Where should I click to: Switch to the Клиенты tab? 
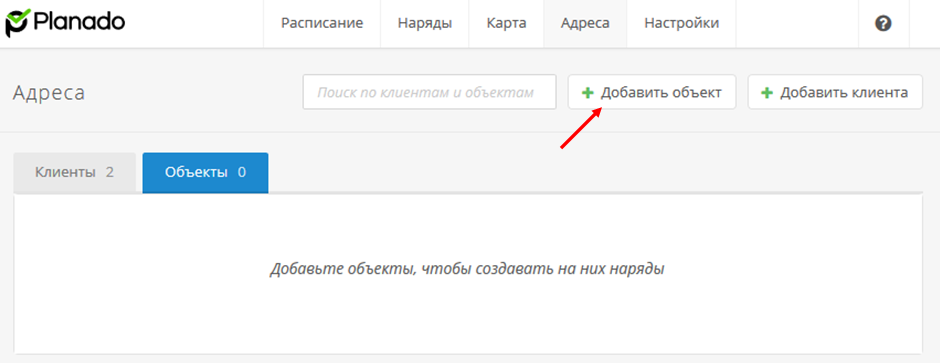tap(74, 173)
